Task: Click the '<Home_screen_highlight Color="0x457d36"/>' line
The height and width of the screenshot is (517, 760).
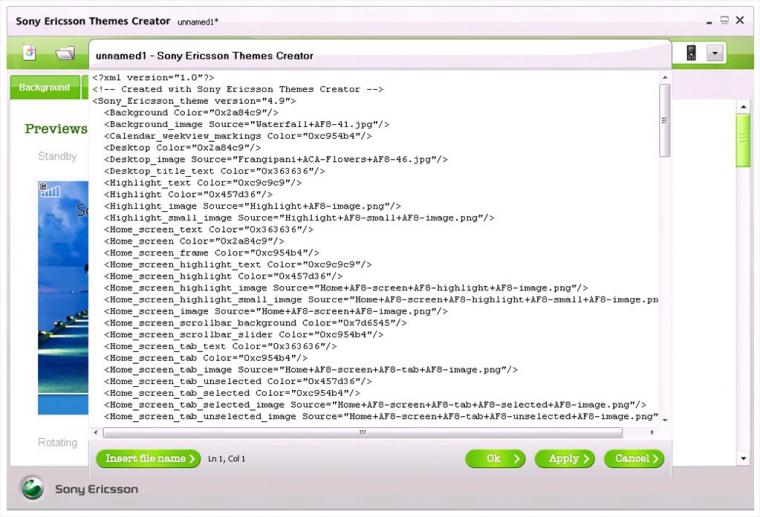Action: coord(223,276)
